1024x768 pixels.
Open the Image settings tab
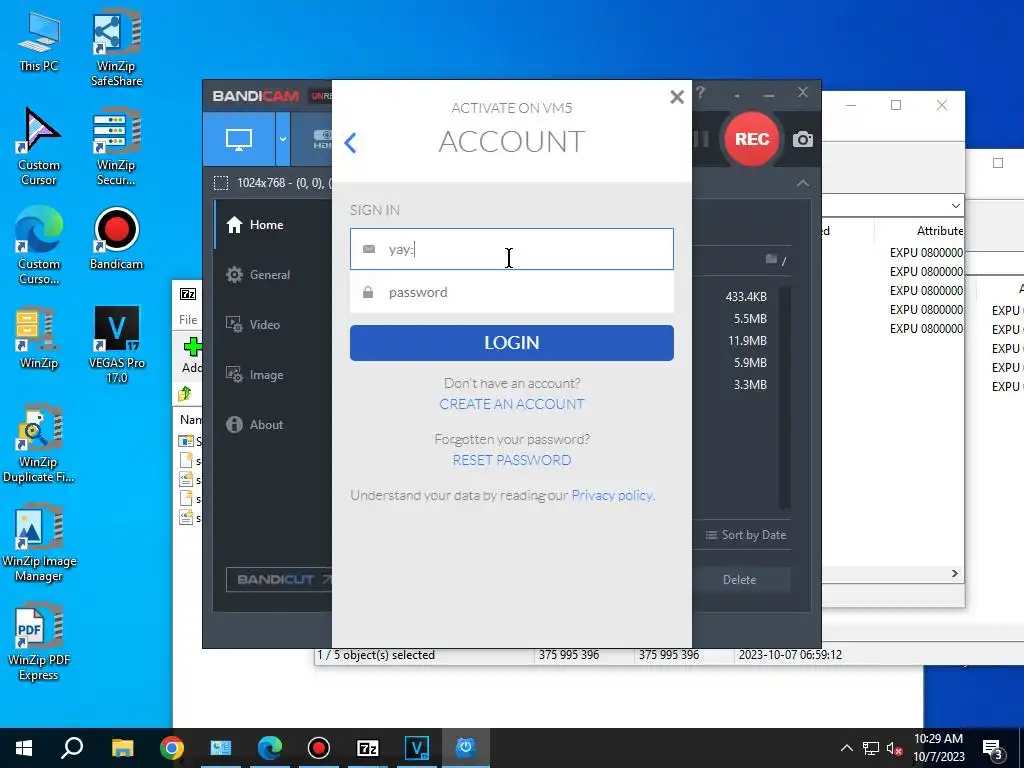[254, 375]
